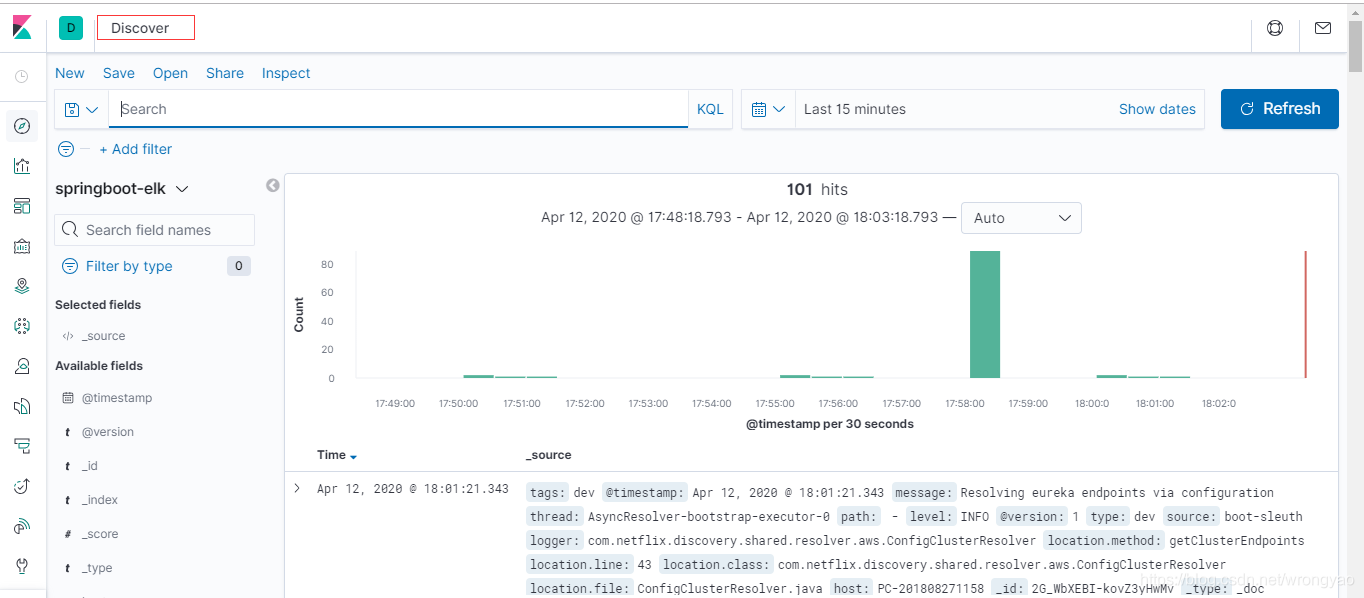The width and height of the screenshot is (1364, 598).
Task: Expand the 18:01:21.343 document row
Action: 297,488
